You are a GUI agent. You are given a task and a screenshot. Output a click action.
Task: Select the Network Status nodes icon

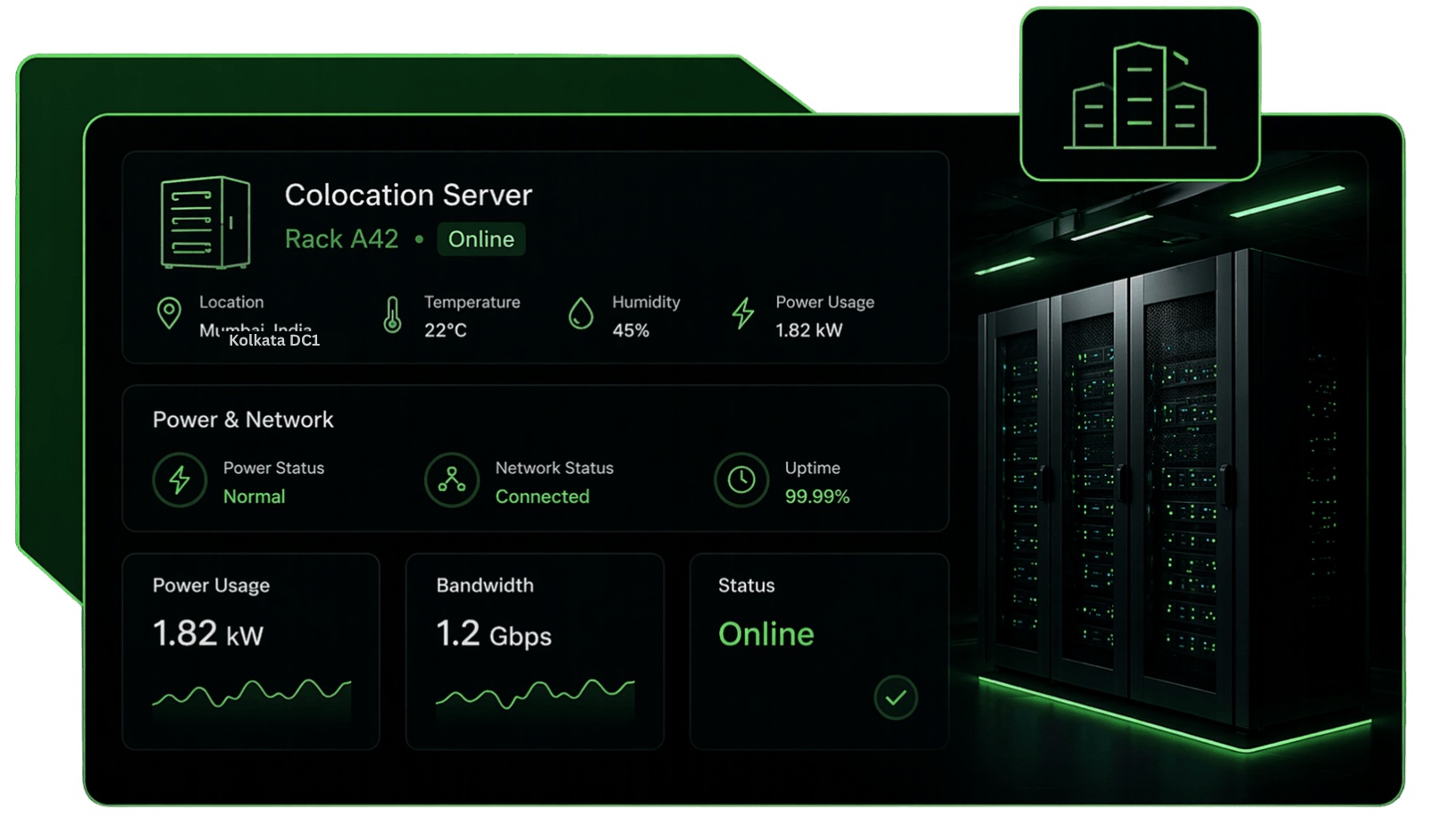452,480
